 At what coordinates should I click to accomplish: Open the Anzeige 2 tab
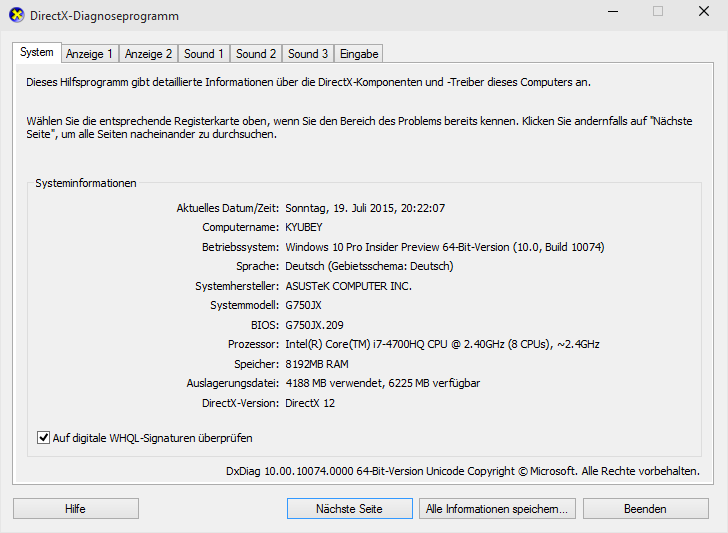click(x=149, y=54)
